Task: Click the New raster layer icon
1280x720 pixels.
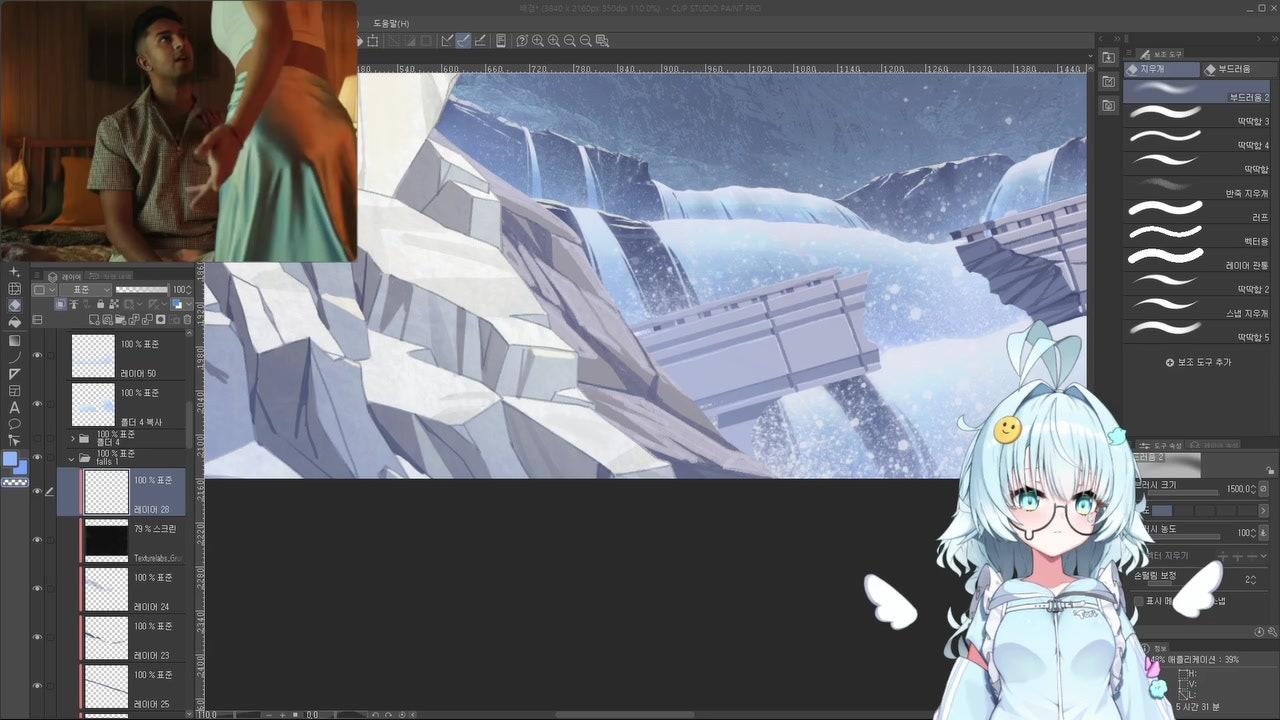Action: coord(94,320)
